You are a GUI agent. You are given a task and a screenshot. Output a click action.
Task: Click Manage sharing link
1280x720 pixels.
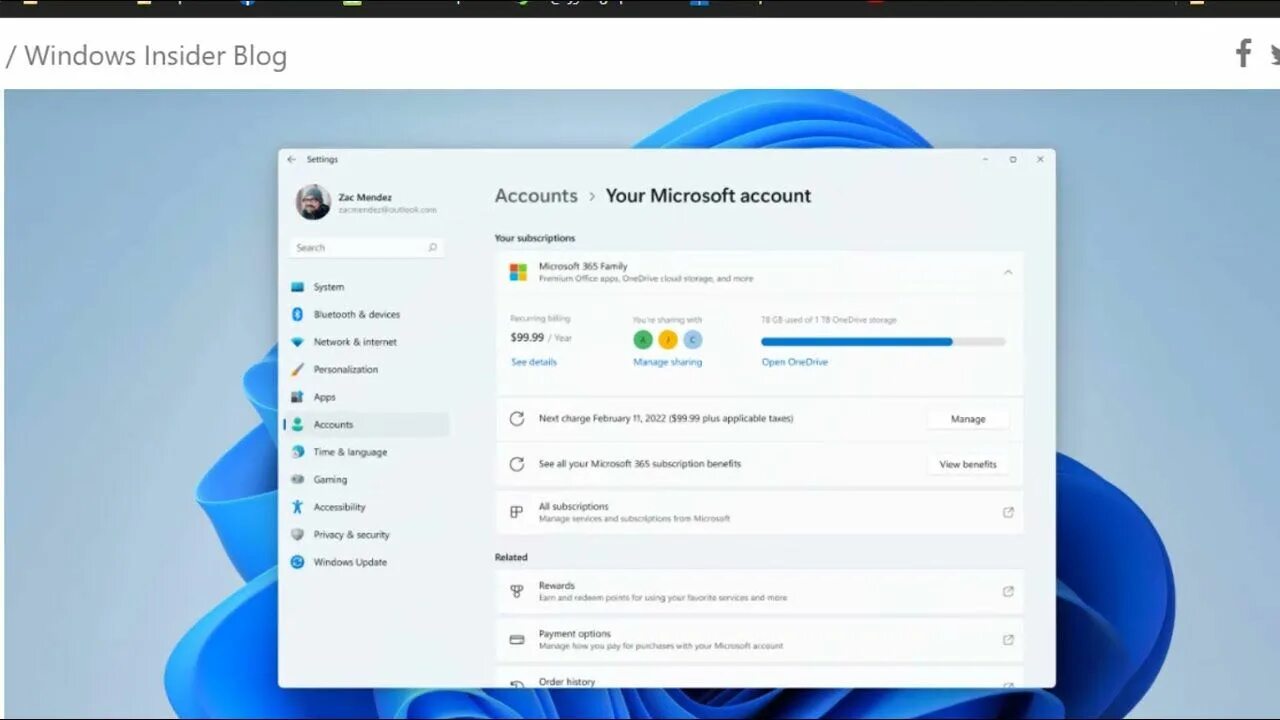(667, 362)
